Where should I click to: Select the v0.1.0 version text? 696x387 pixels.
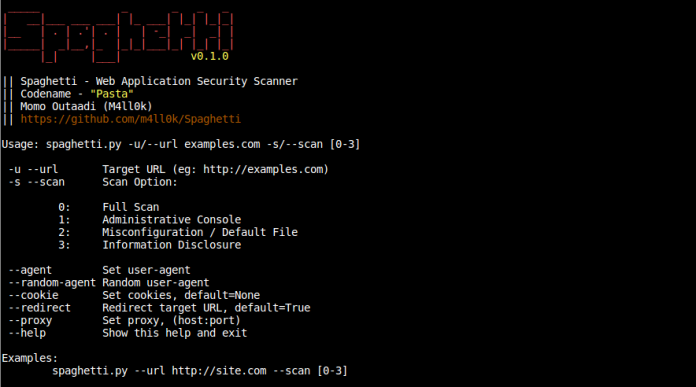pos(210,56)
